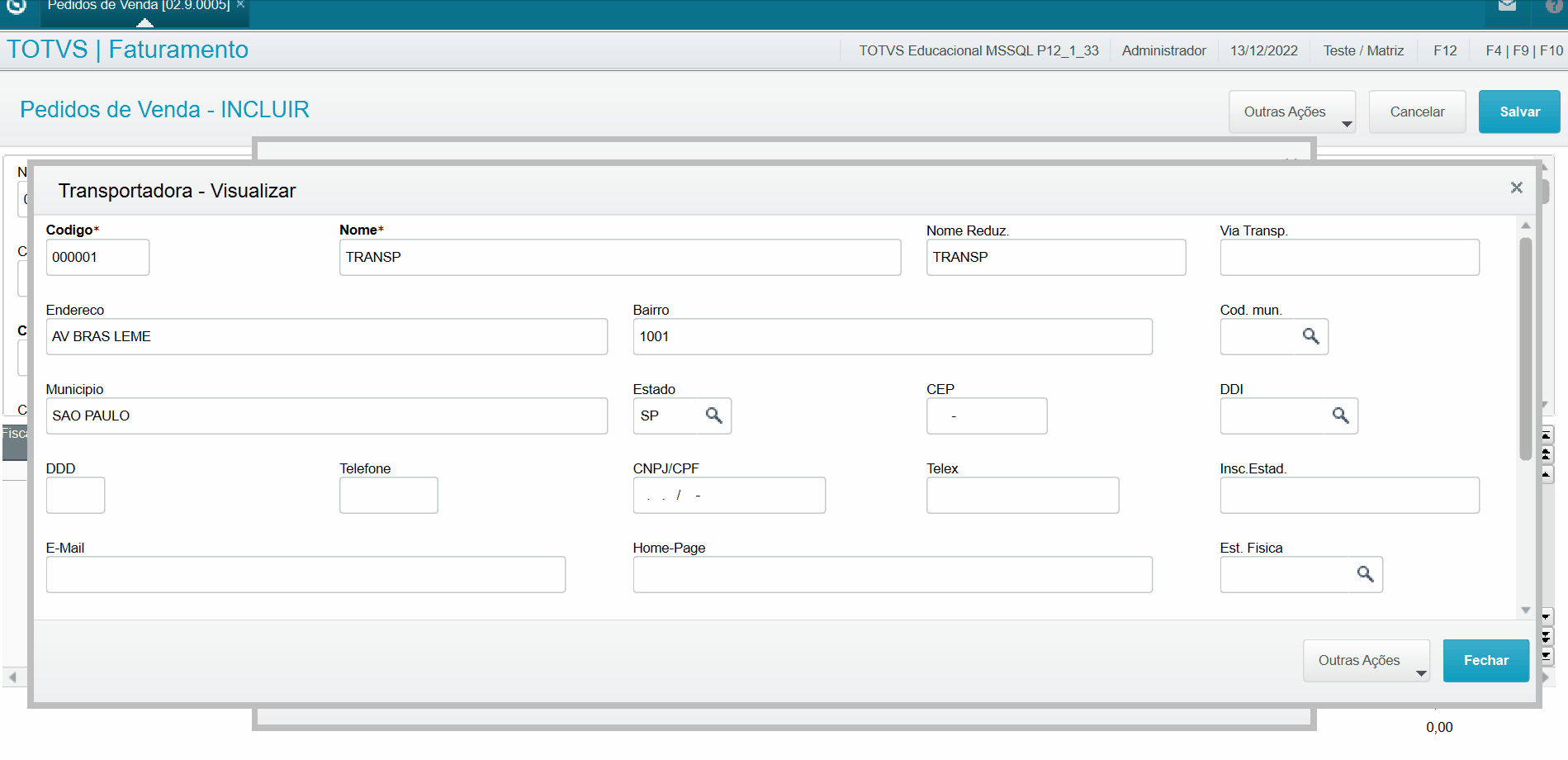Click the Salvar button
Screen dimensions: 1568x760
[1519, 112]
